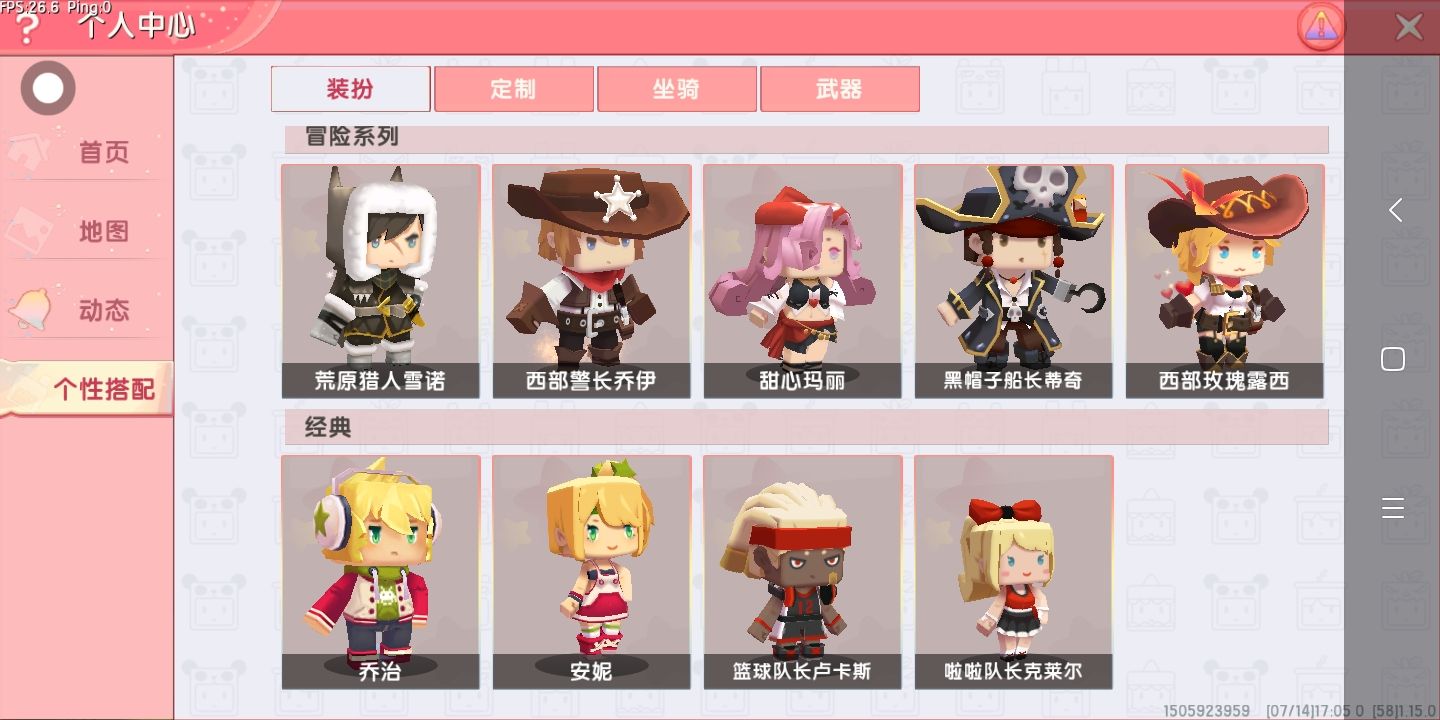Screen dimensions: 1440x720
Task: Choose the 篮球队长卢卡斯 skin
Action: click(x=803, y=572)
